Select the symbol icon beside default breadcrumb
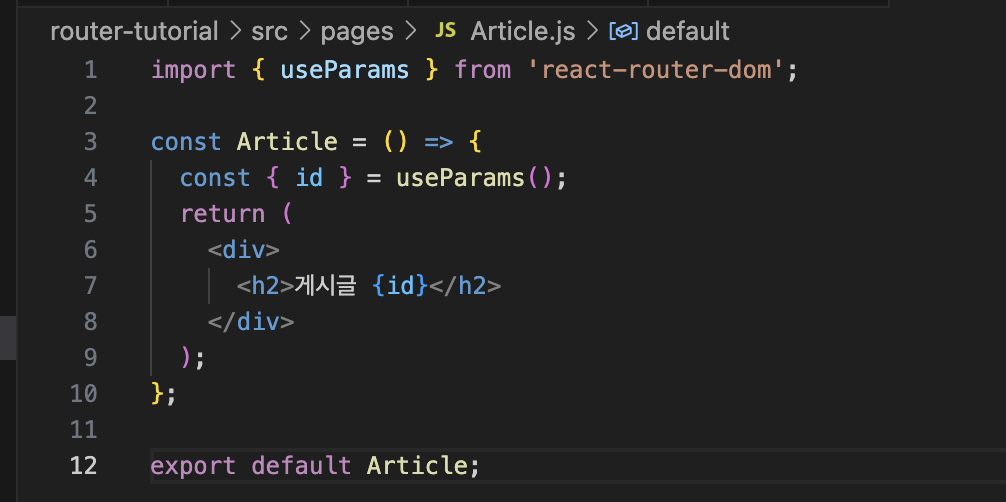 [623, 31]
